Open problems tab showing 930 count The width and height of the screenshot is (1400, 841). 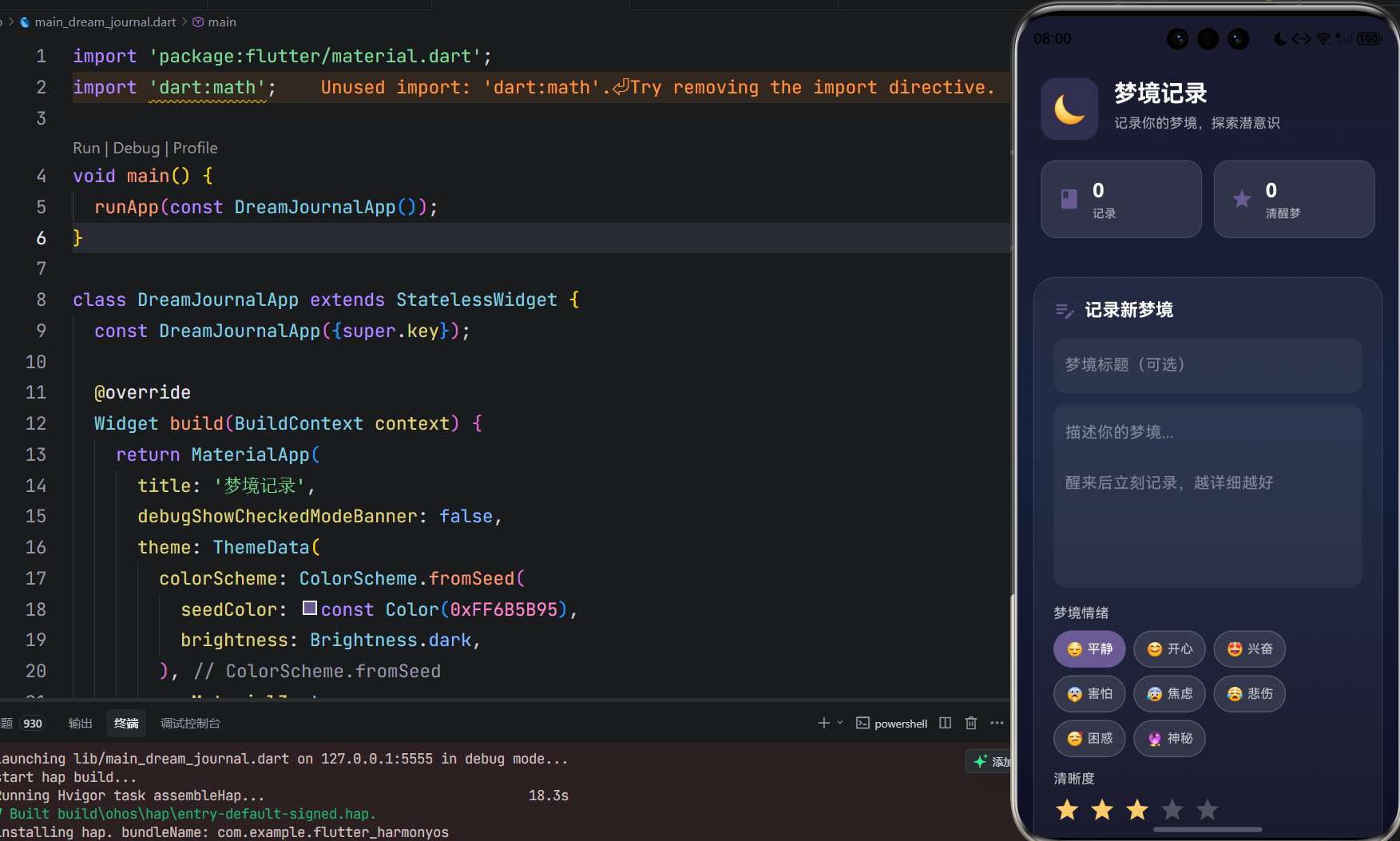coord(22,723)
